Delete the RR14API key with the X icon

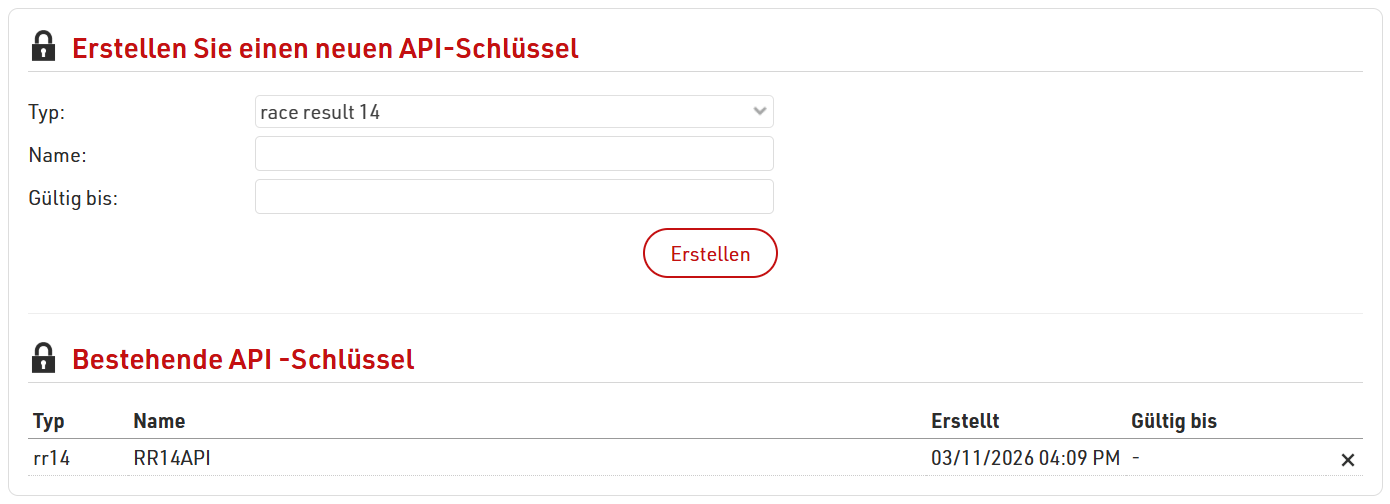(1347, 460)
